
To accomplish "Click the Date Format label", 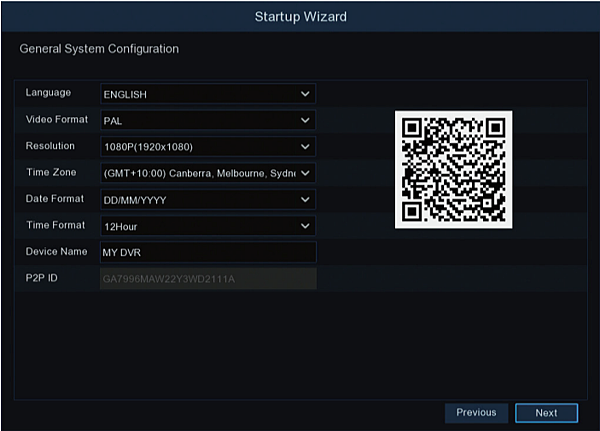I will (x=55, y=199).
